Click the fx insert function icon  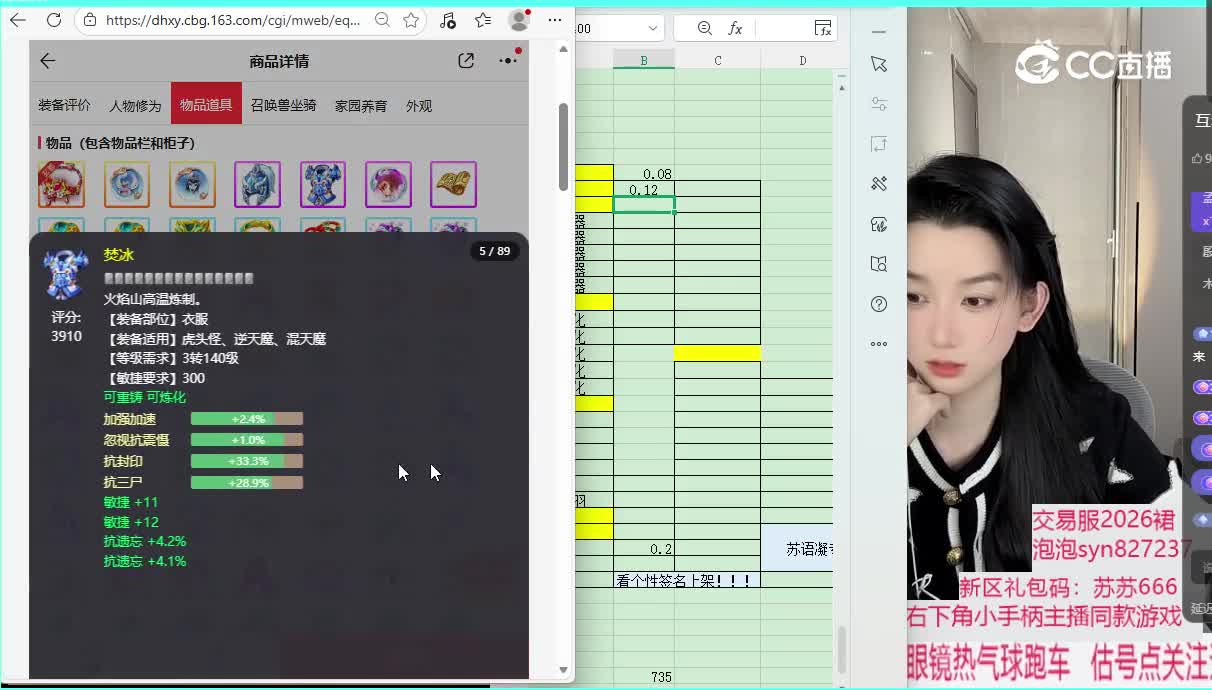pyautogui.click(x=735, y=29)
